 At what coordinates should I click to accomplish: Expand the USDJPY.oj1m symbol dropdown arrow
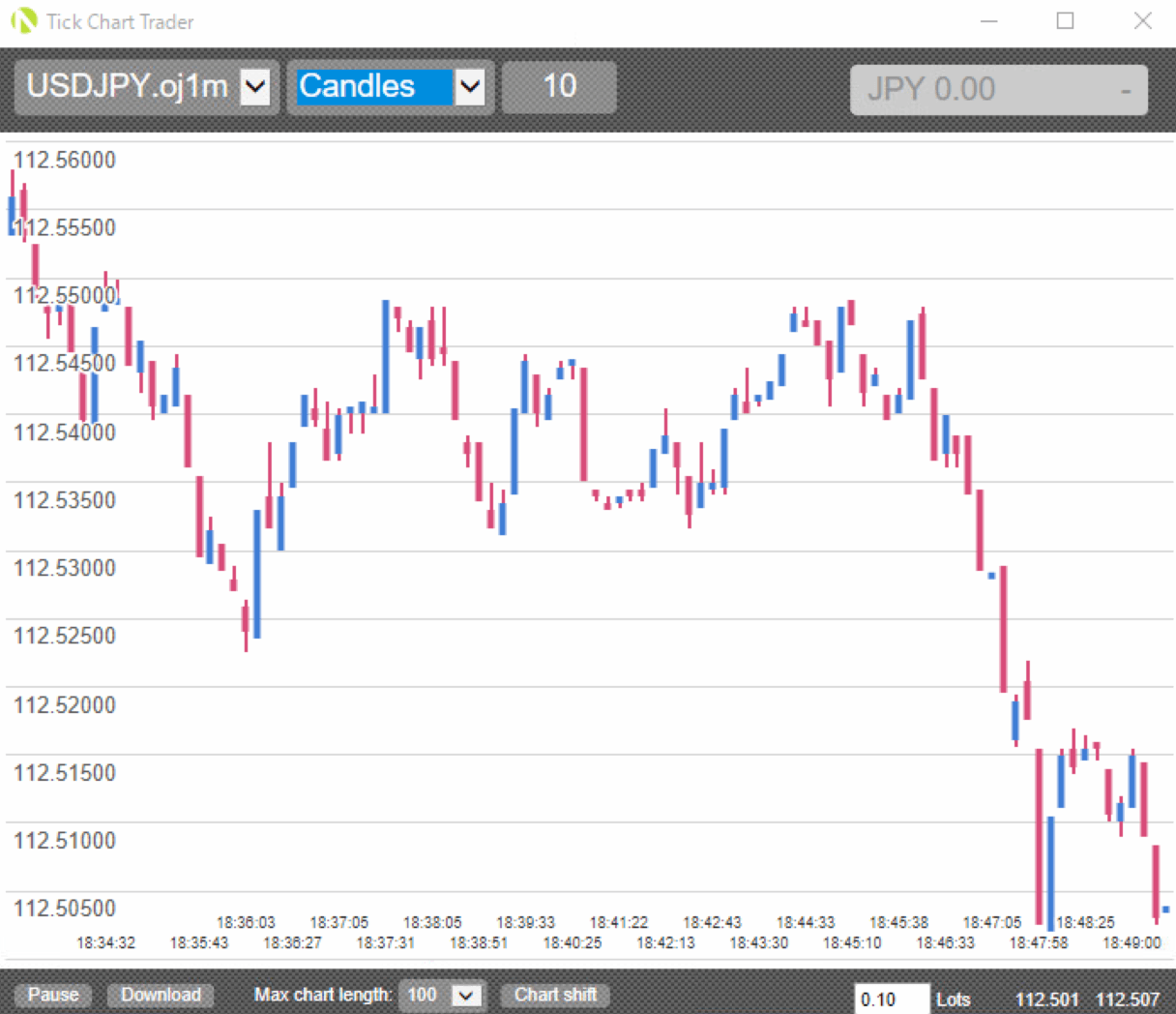[255, 87]
